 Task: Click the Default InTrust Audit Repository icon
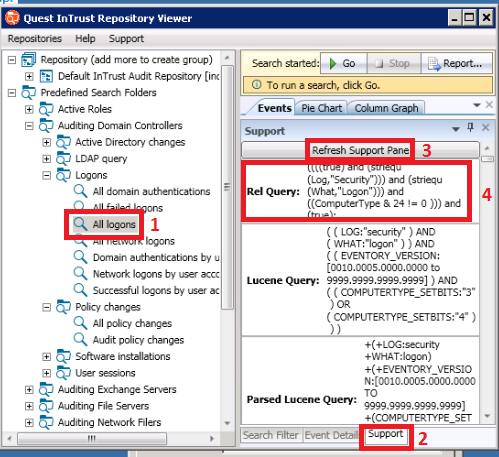(46, 76)
